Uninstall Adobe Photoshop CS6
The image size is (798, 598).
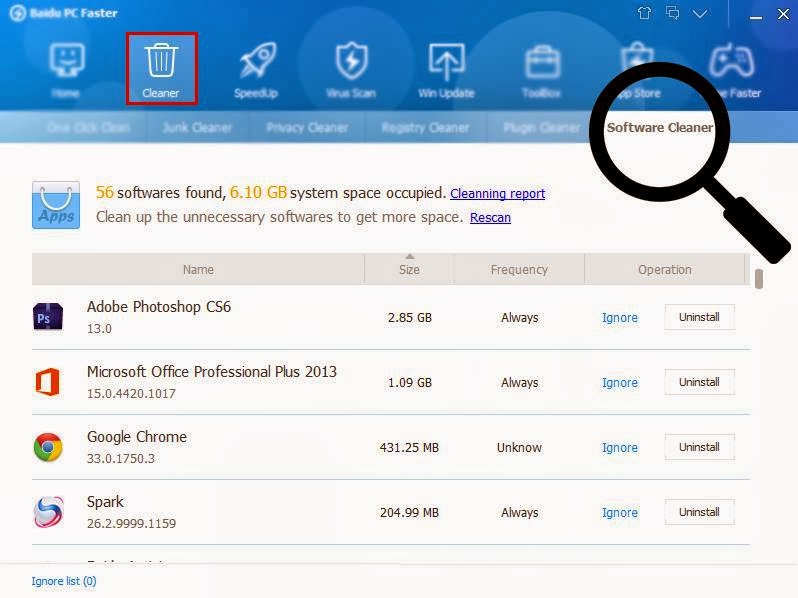pos(699,317)
